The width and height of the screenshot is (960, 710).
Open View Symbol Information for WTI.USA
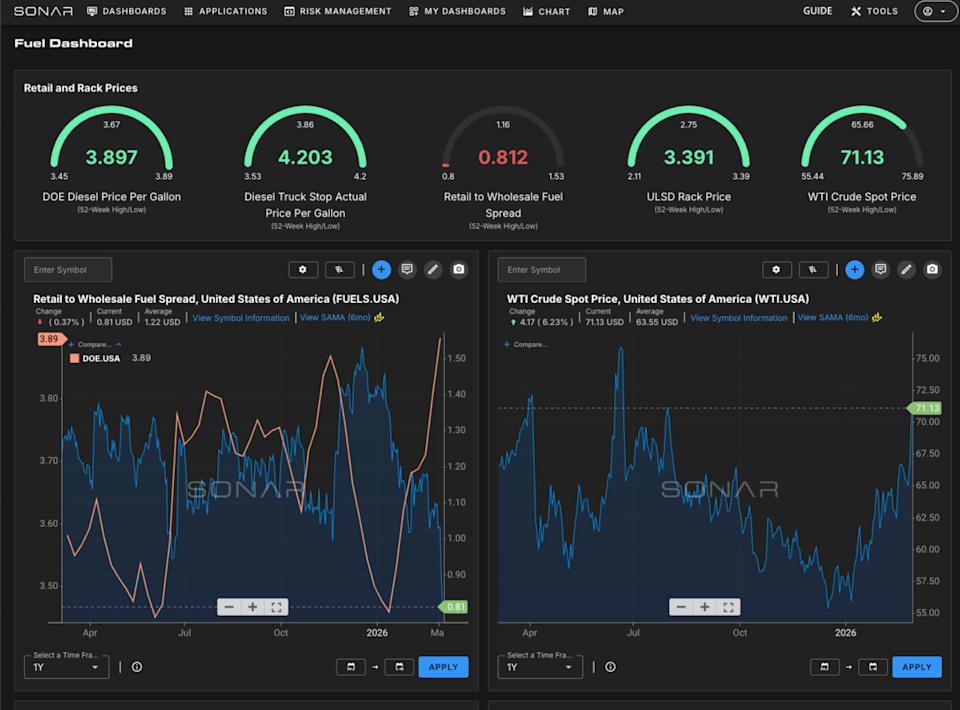click(x=738, y=318)
